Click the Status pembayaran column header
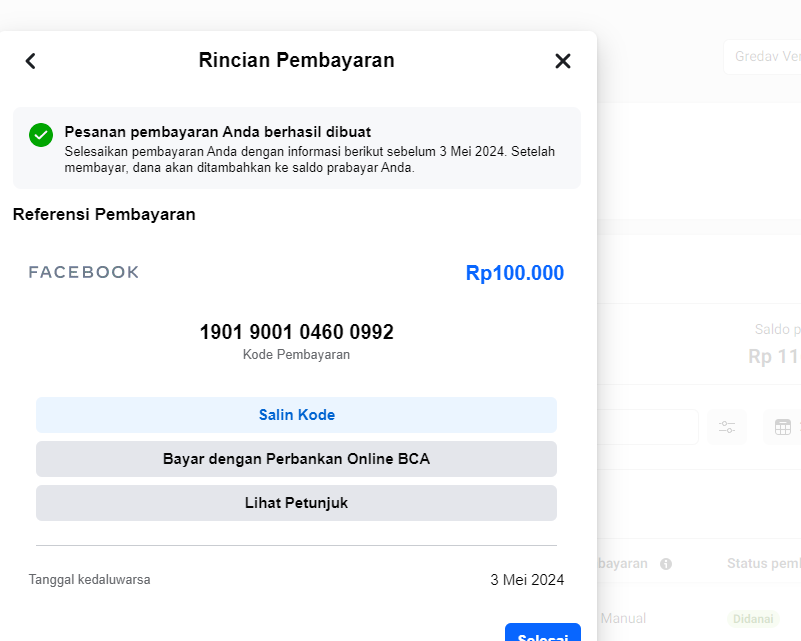The width and height of the screenshot is (801, 641). pos(763,564)
